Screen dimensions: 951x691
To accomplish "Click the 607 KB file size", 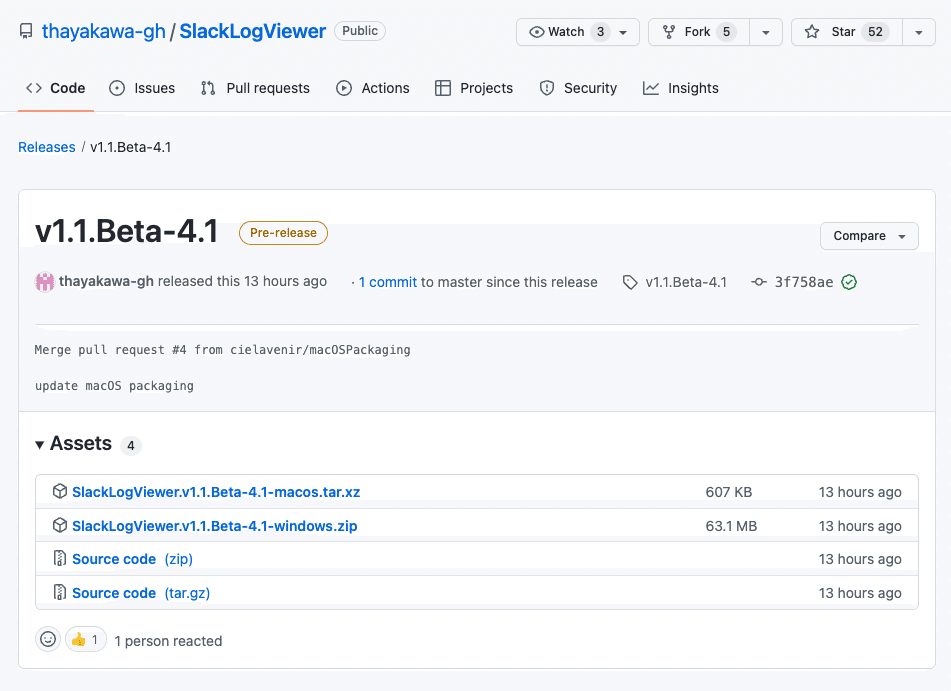I will point(728,492).
